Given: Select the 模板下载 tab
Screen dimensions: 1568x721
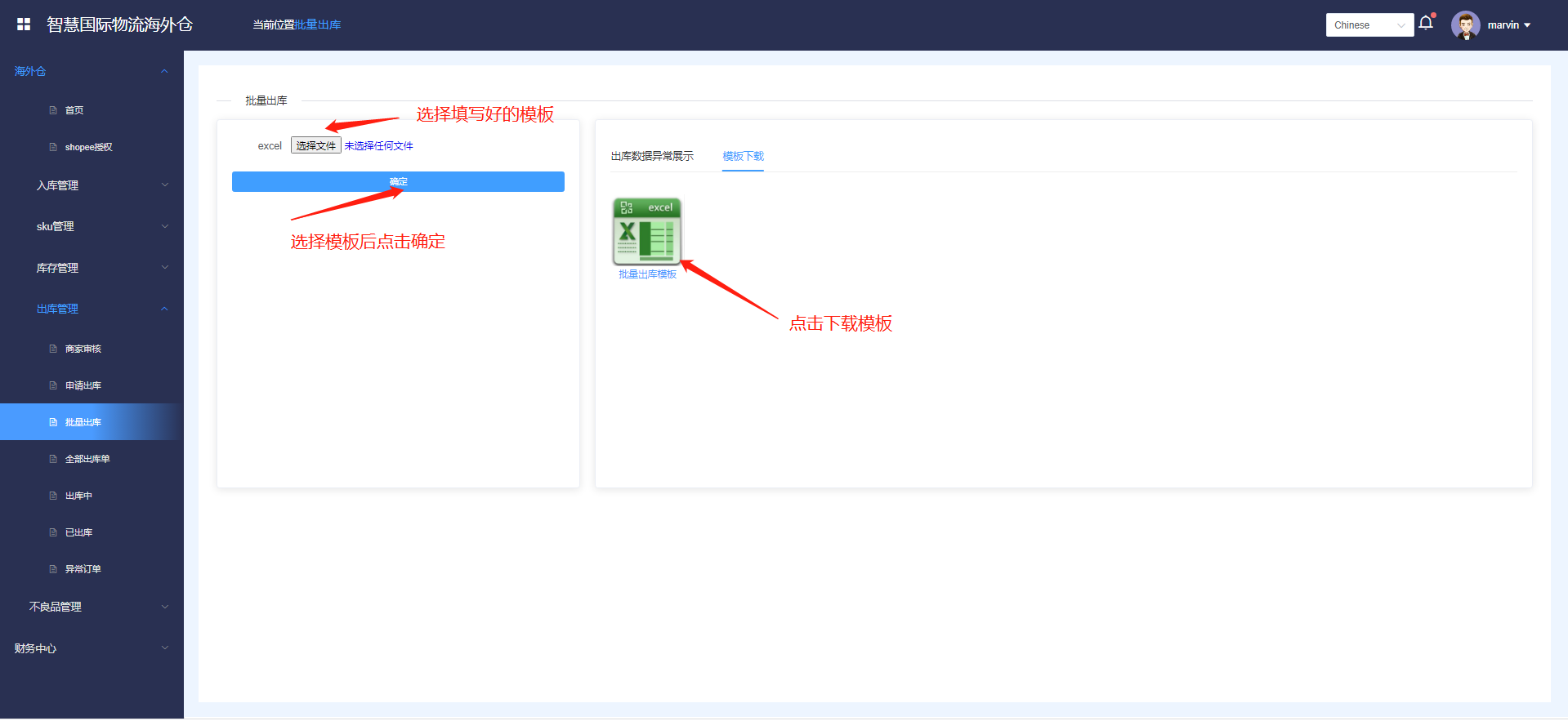Looking at the screenshot, I should 743,156.
